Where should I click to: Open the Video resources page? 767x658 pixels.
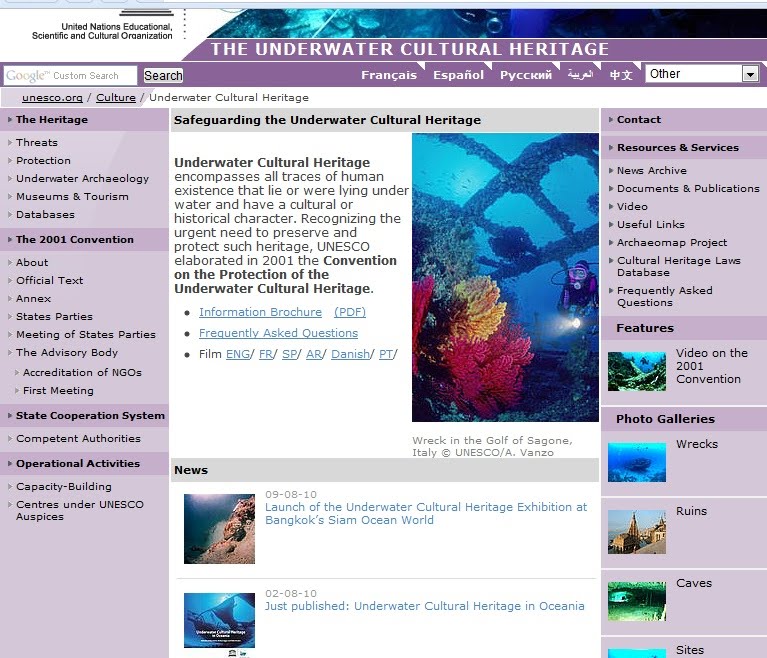pos(632,206)
